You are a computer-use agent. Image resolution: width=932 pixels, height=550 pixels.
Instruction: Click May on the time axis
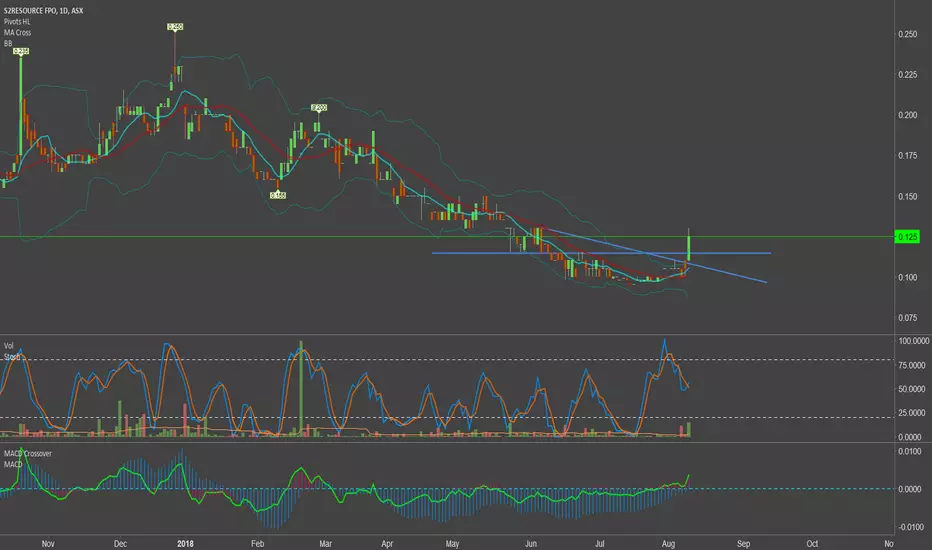tap(452, 543)
